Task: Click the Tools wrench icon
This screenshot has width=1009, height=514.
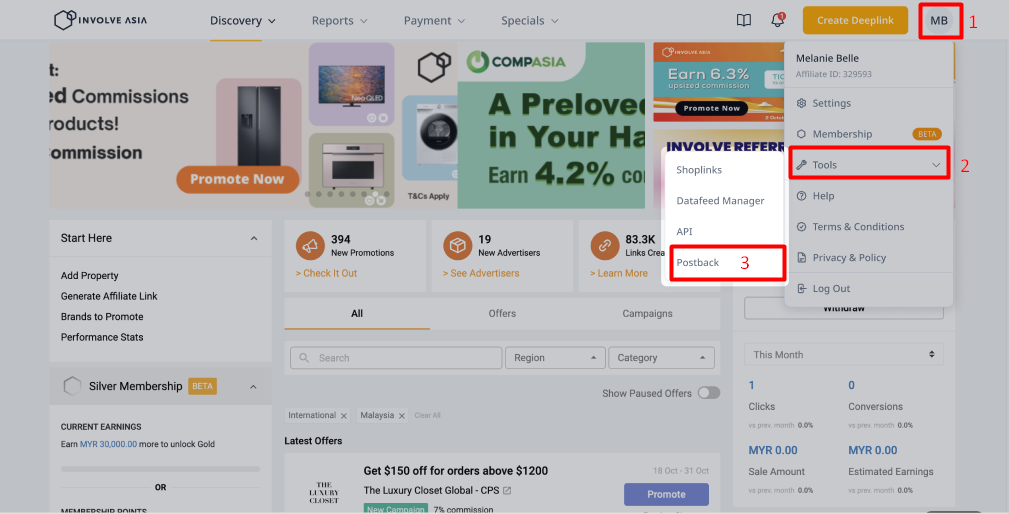Action: coord(801,165)
